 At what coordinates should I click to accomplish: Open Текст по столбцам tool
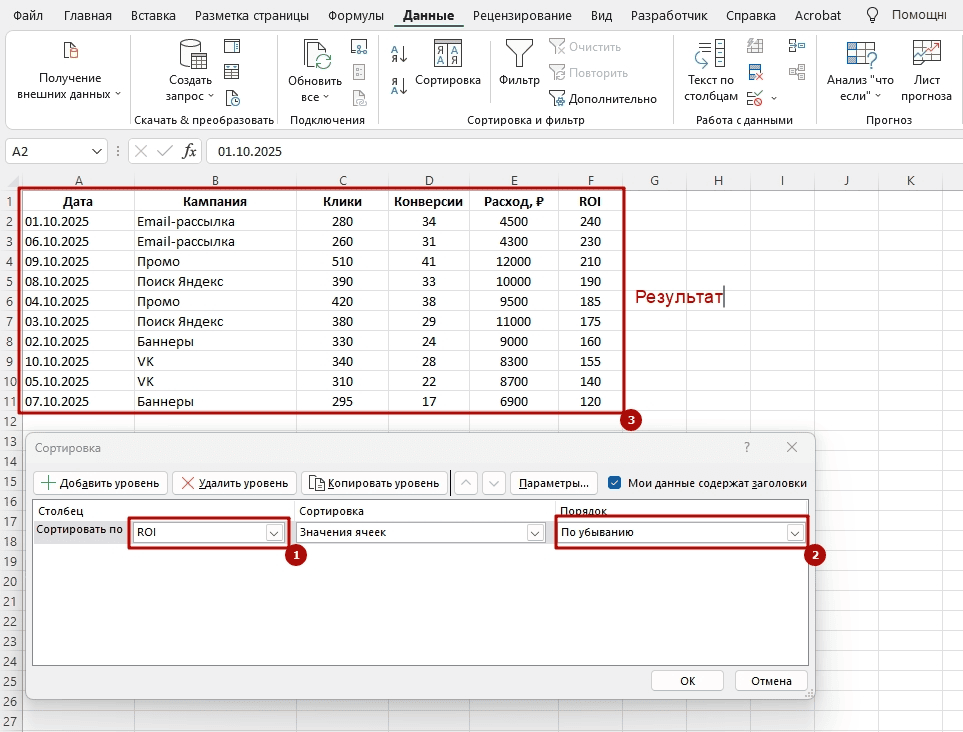pos(710,54)
